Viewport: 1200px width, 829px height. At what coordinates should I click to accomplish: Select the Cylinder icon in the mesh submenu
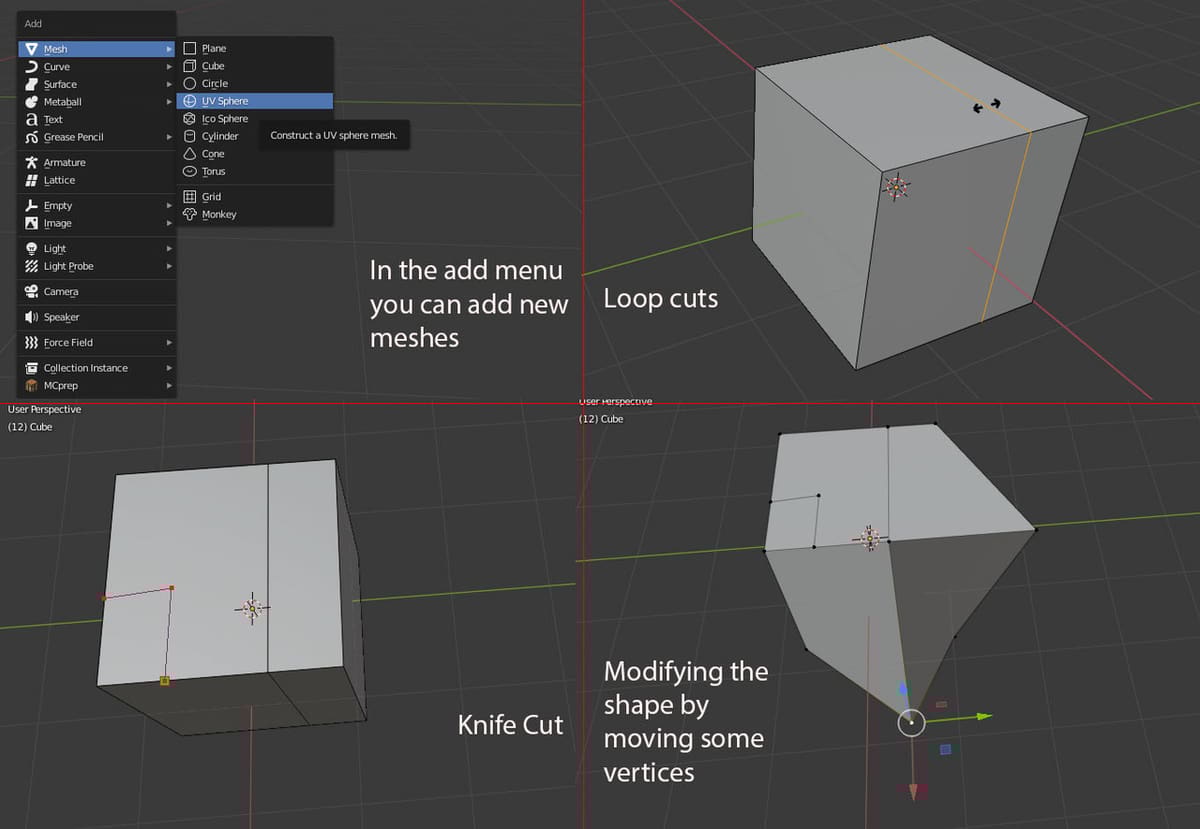(x=190, y=136)
